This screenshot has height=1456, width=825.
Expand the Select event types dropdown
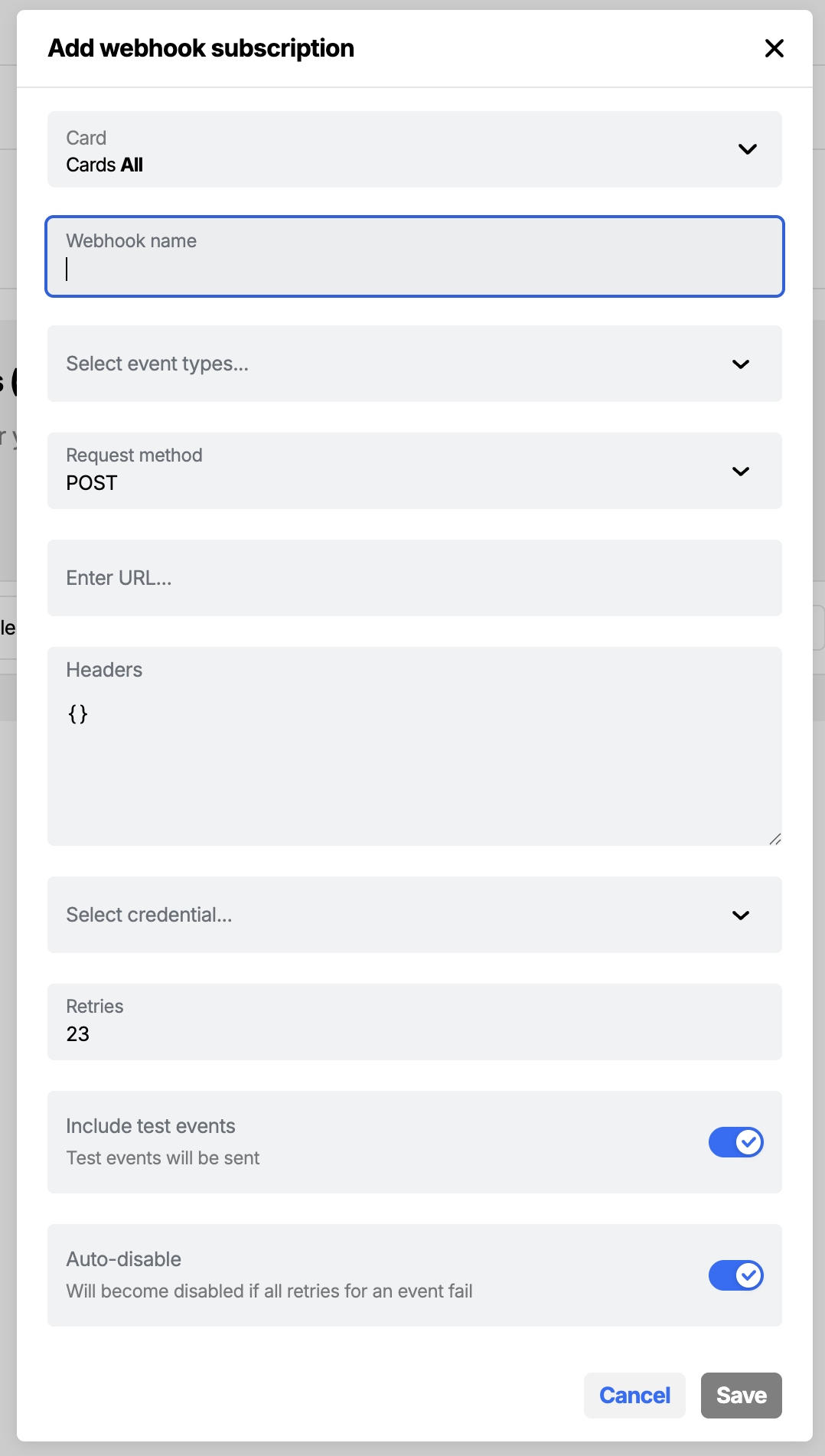[x=414, y=364]
